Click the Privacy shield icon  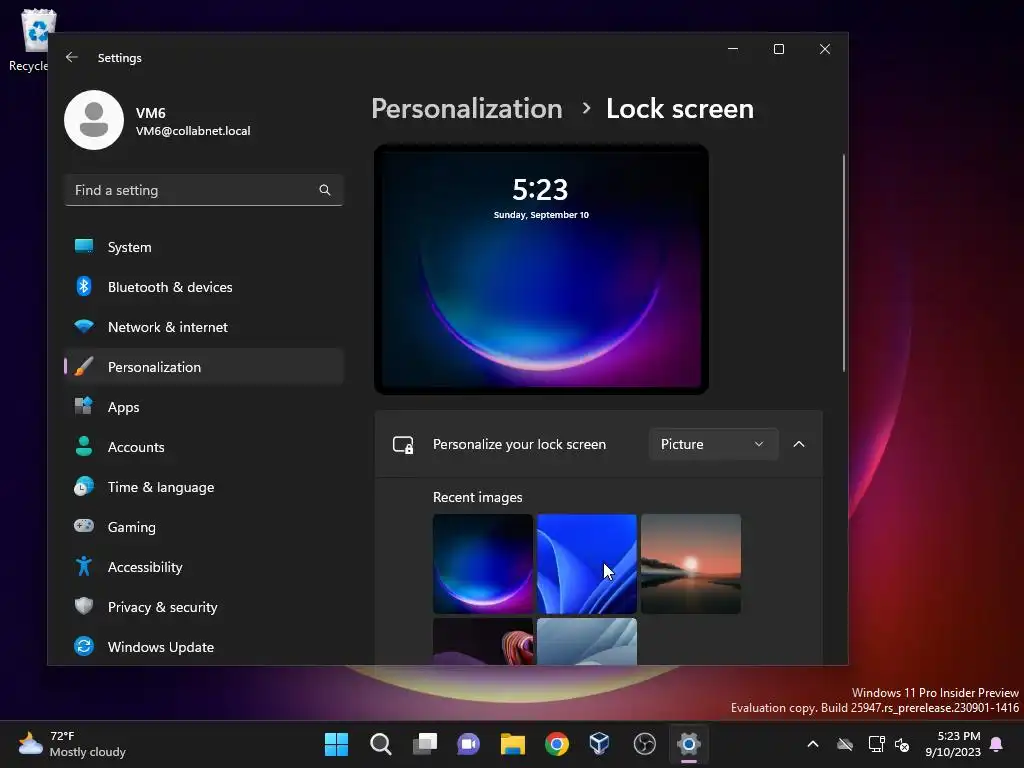(84, 606)
